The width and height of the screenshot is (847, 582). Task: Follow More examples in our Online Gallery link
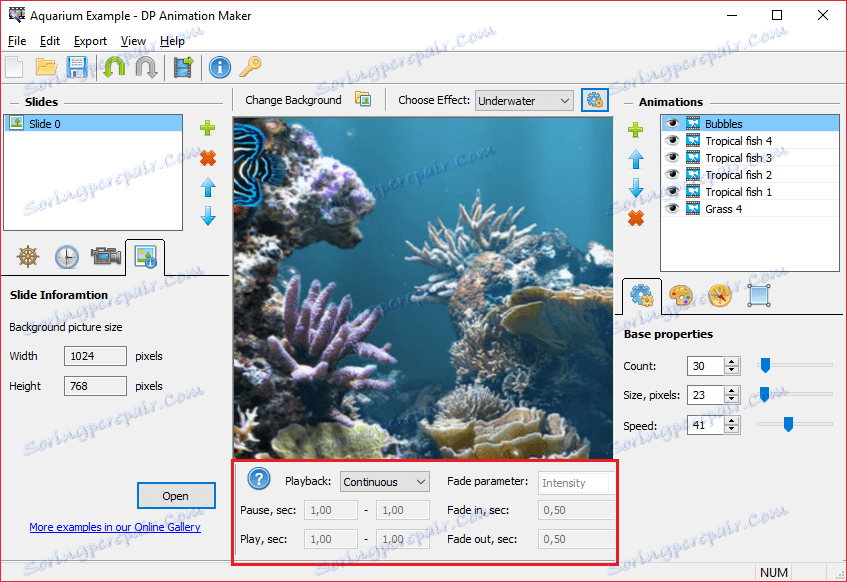115,527
